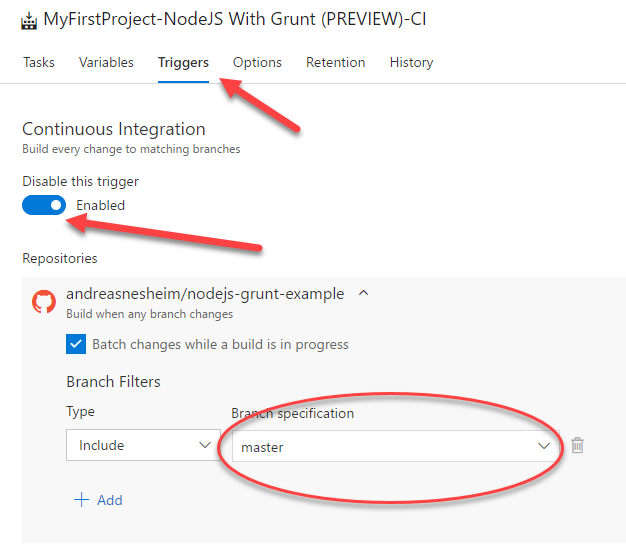Click the Build when any branch changes text

pyautogui.click(x=149, y=314)
